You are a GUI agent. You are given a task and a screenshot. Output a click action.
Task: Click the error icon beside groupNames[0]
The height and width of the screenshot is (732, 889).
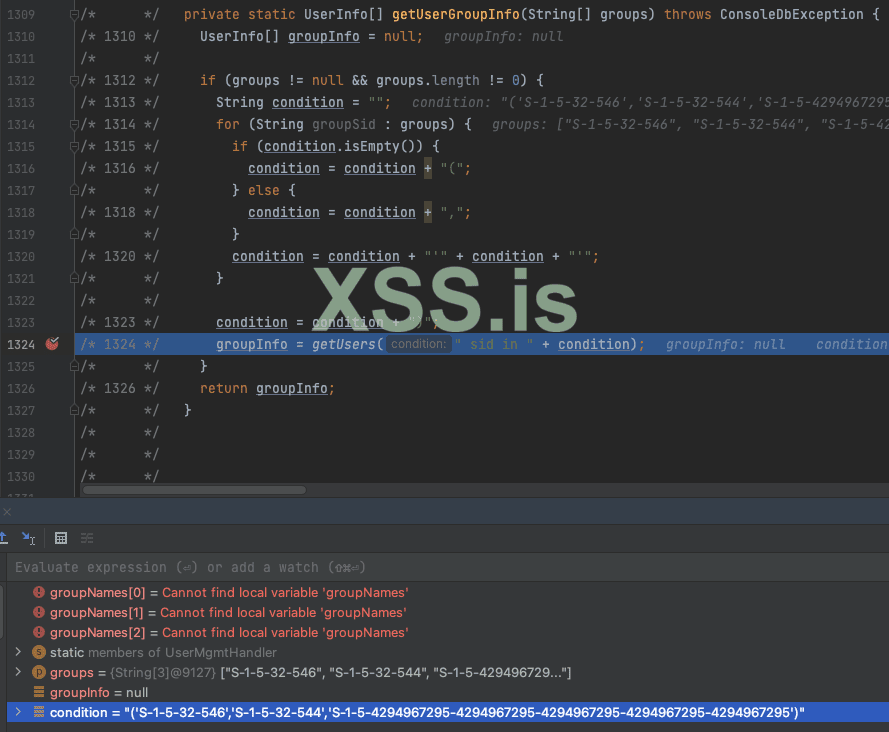click(39, 592)
